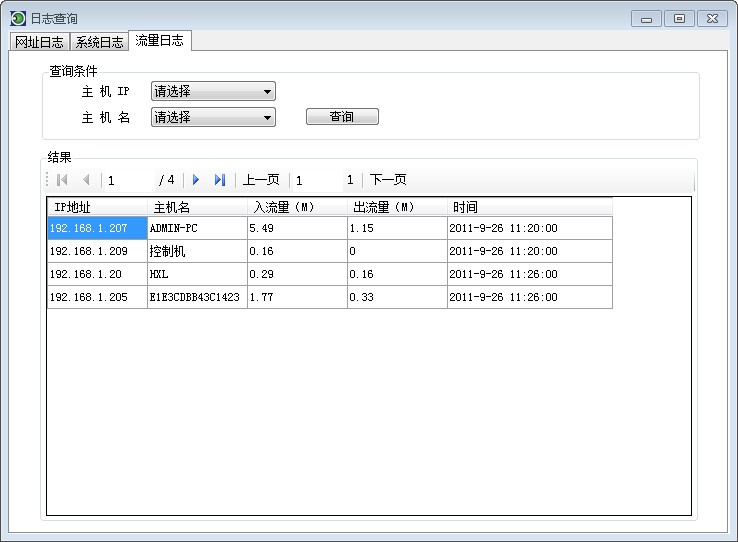Viewport: 738px width, 542px height.
Task: Jump to last page navigation icon
Action: 220,180
